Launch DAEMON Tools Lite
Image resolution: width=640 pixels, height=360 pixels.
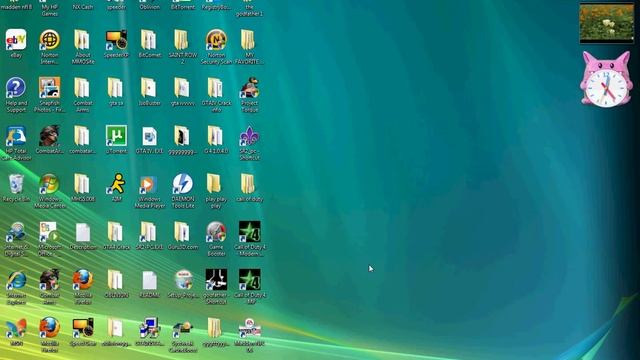pyautogui.click(x=182, y=184)
